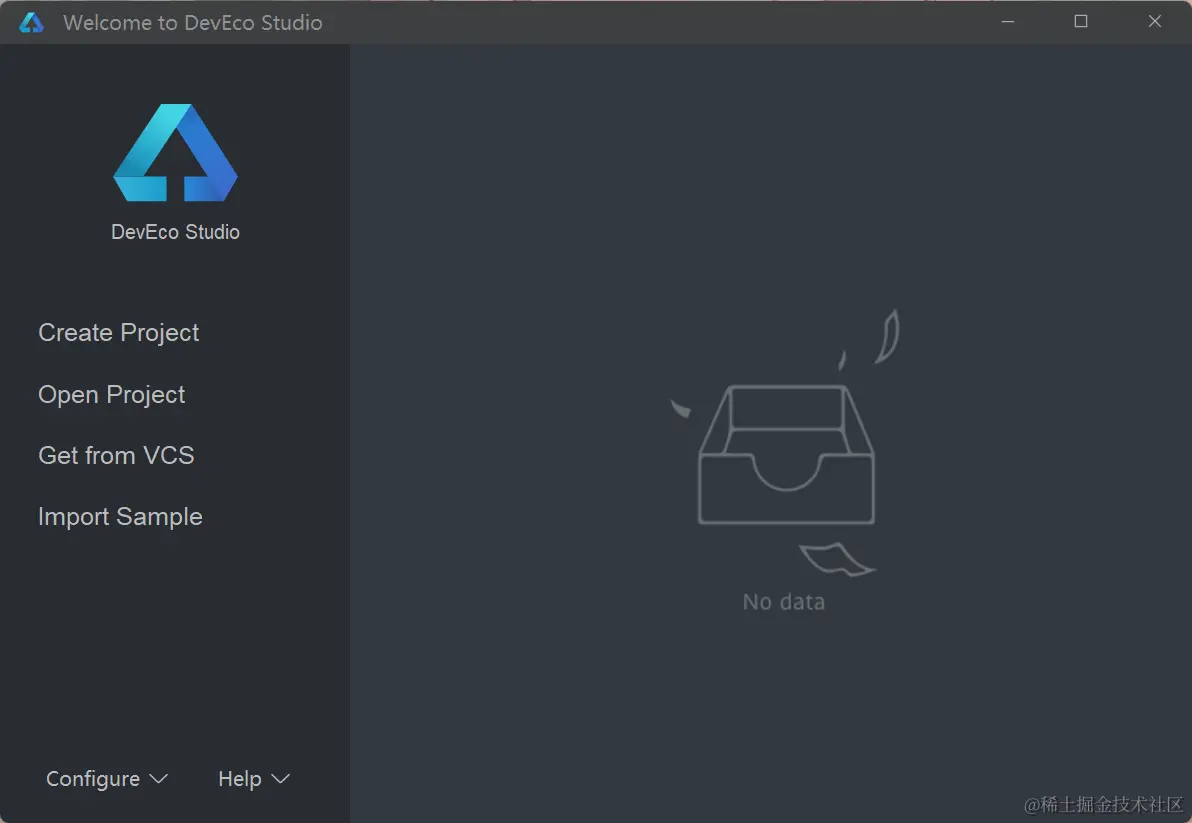Select Get from VCS
Screen dimensions: 1192x823
[116, 456]
